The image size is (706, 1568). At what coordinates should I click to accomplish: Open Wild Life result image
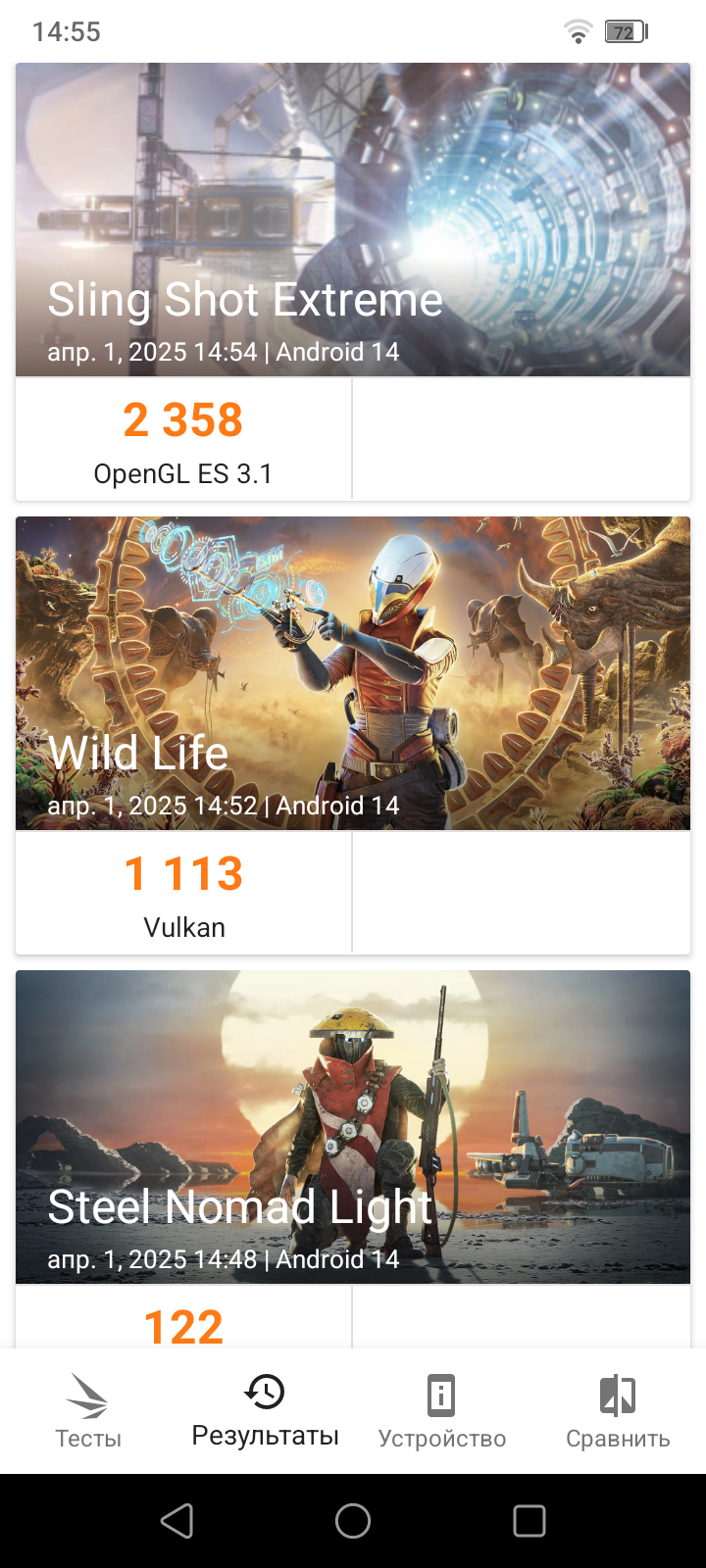(353, 673)
